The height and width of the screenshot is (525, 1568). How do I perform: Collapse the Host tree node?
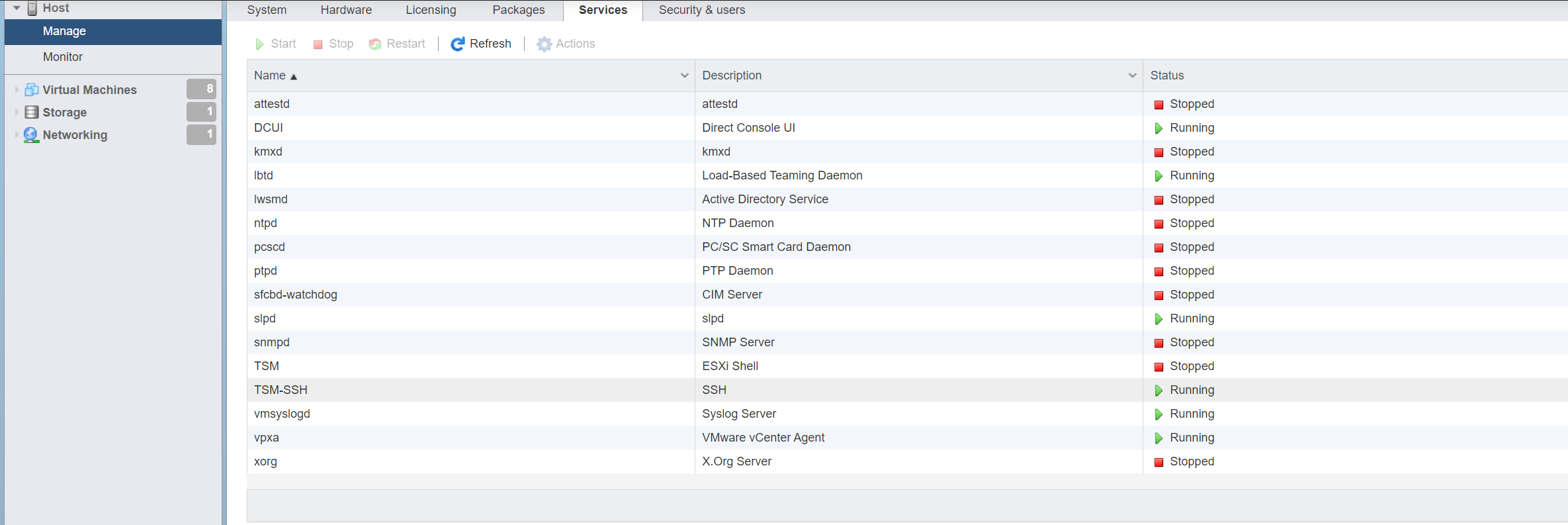17,8
